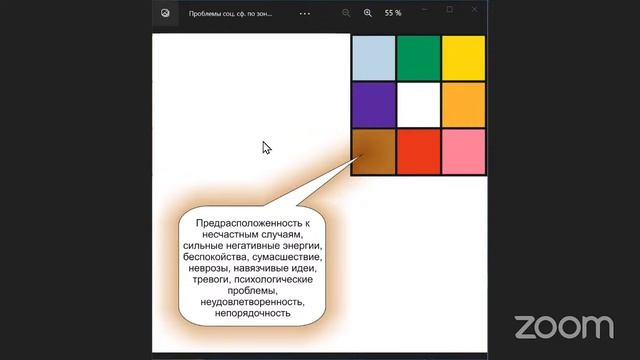Select the purple square in grid

coord(373,105)
